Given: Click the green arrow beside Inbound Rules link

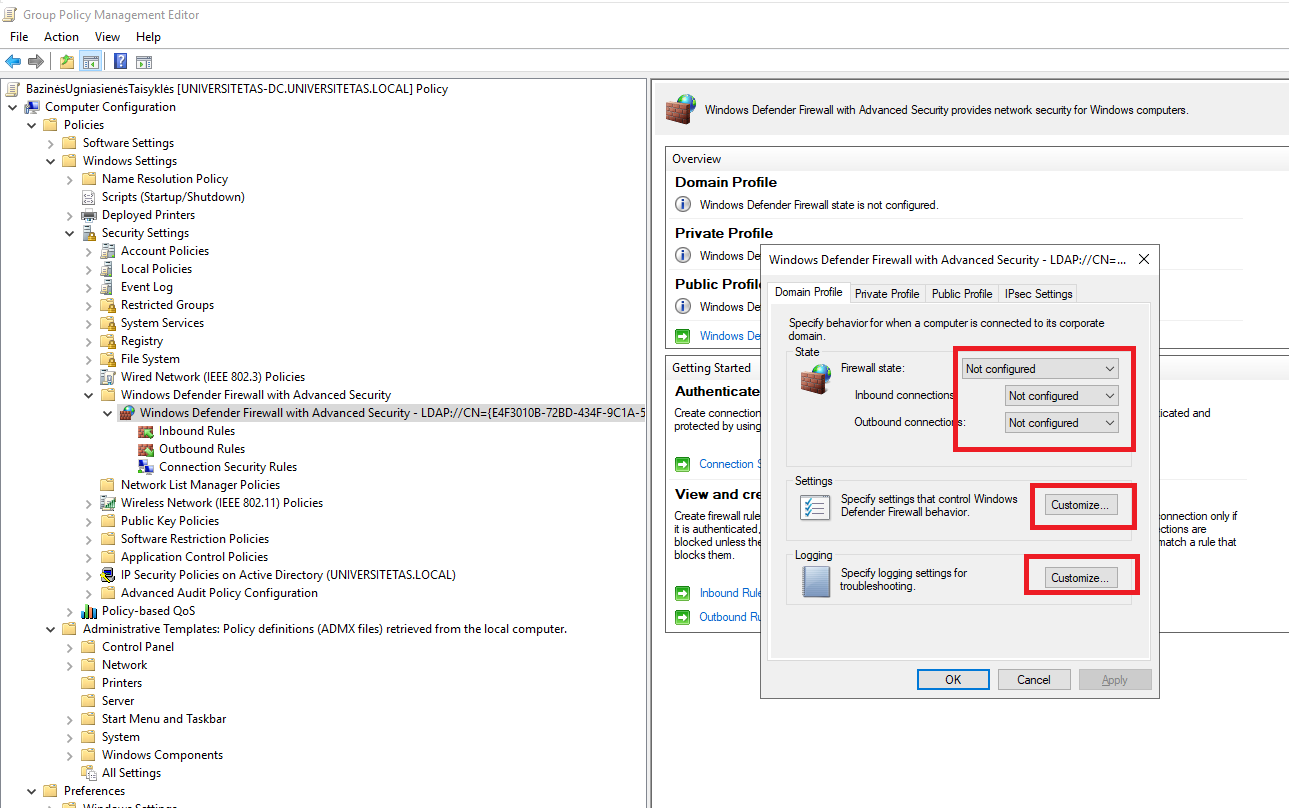Looking at the screenshot, I should coord(682,593).
